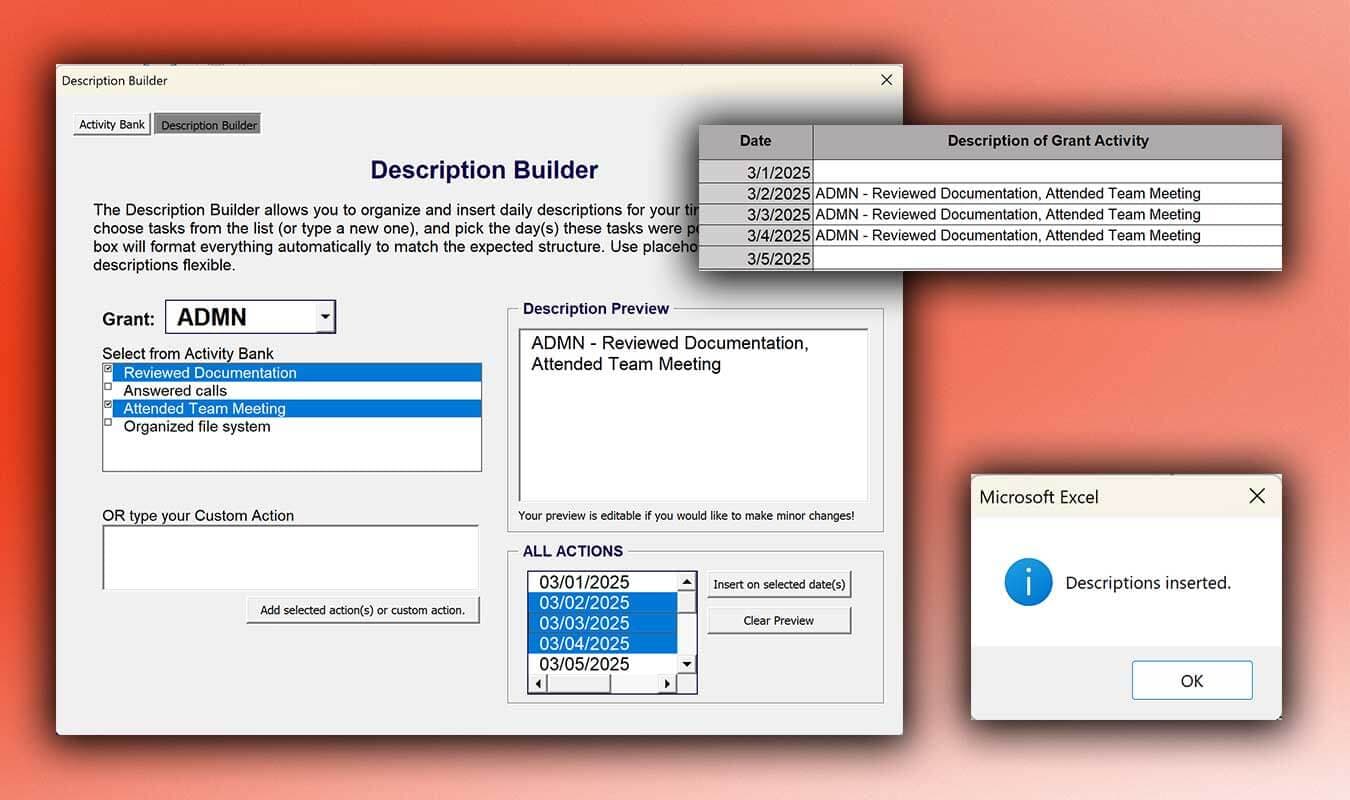Uncheck Attended Team Meeting
Viewport: 1350px width, 800px height.
point(108,404)
